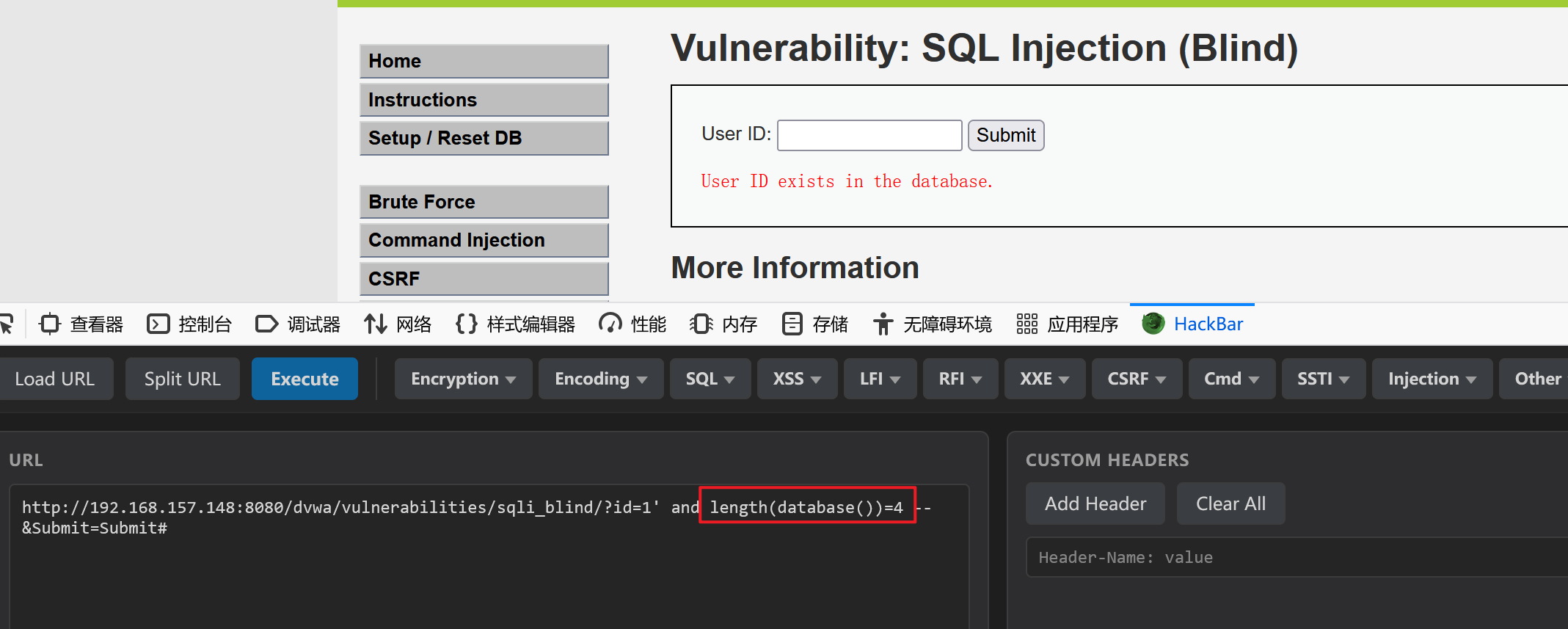Open the CSRF dropdown in HackBar

pyautogui.click(x=1137, y=379)
